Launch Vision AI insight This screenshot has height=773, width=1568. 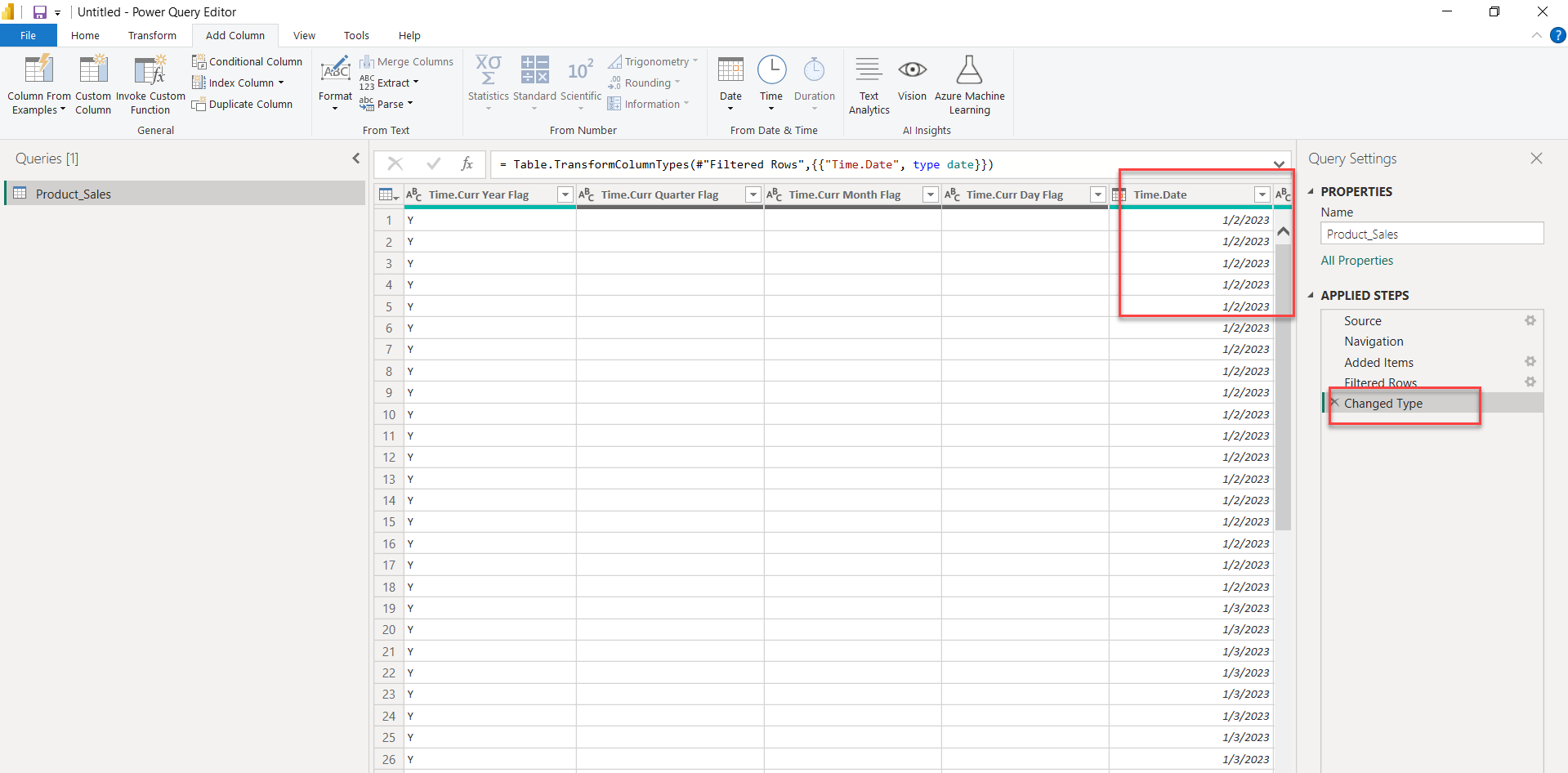pos(912,79)
